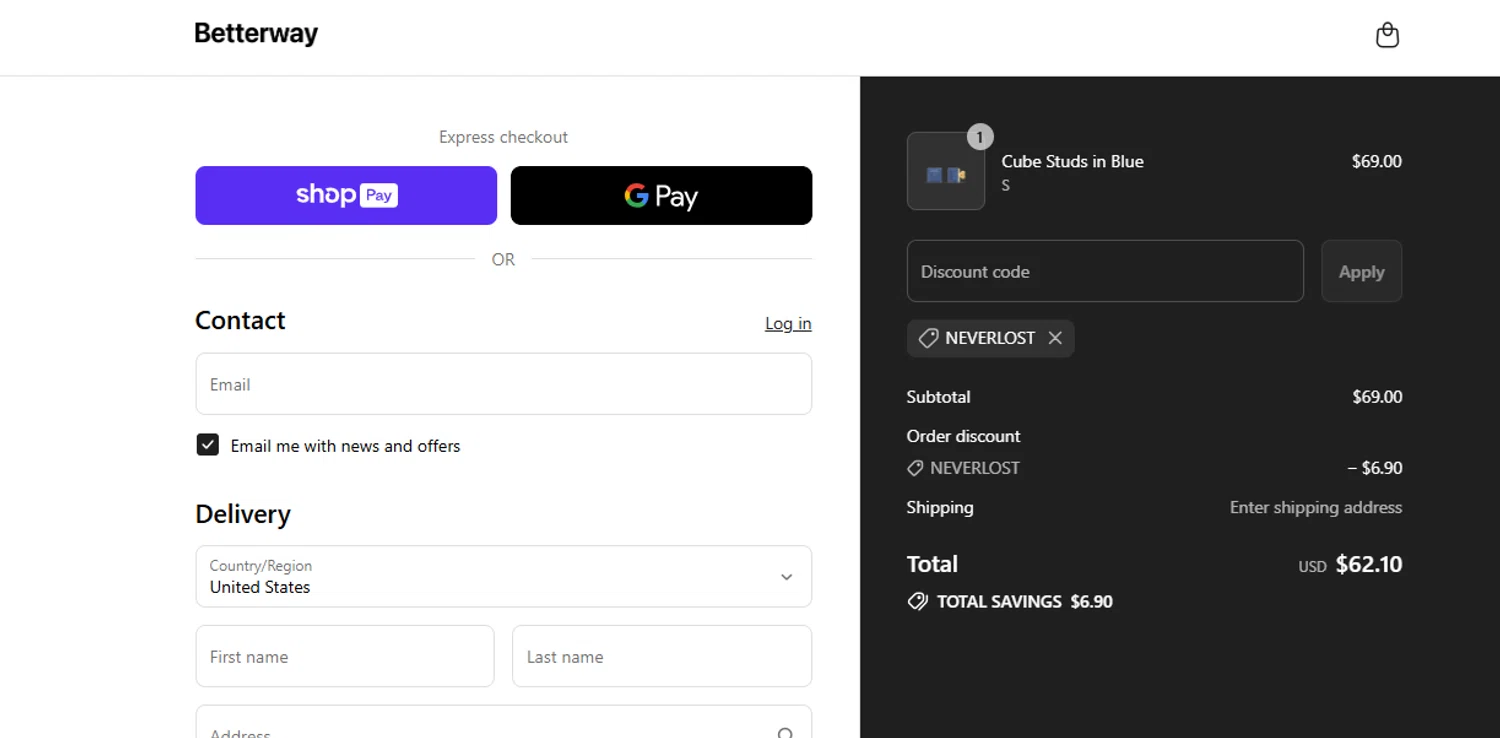Focus the Discount code field
Viewport: 1500px width, 738px height.
(x=1105, y=271)
